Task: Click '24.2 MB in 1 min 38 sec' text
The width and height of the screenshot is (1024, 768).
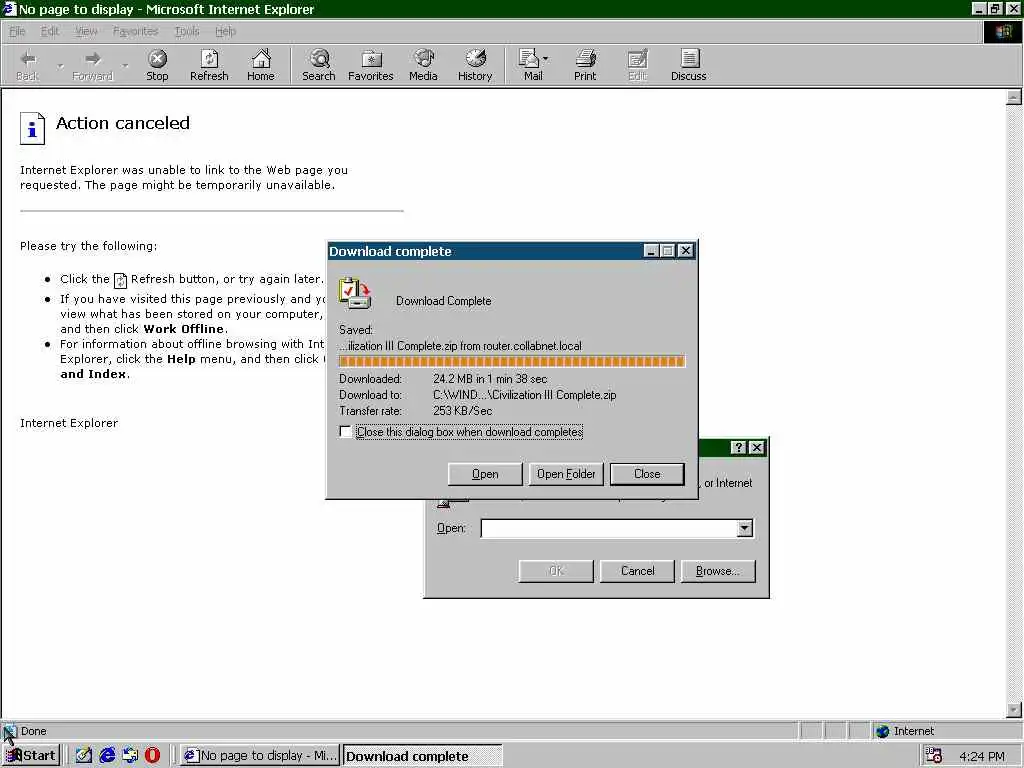Action: tap(490, 379)
